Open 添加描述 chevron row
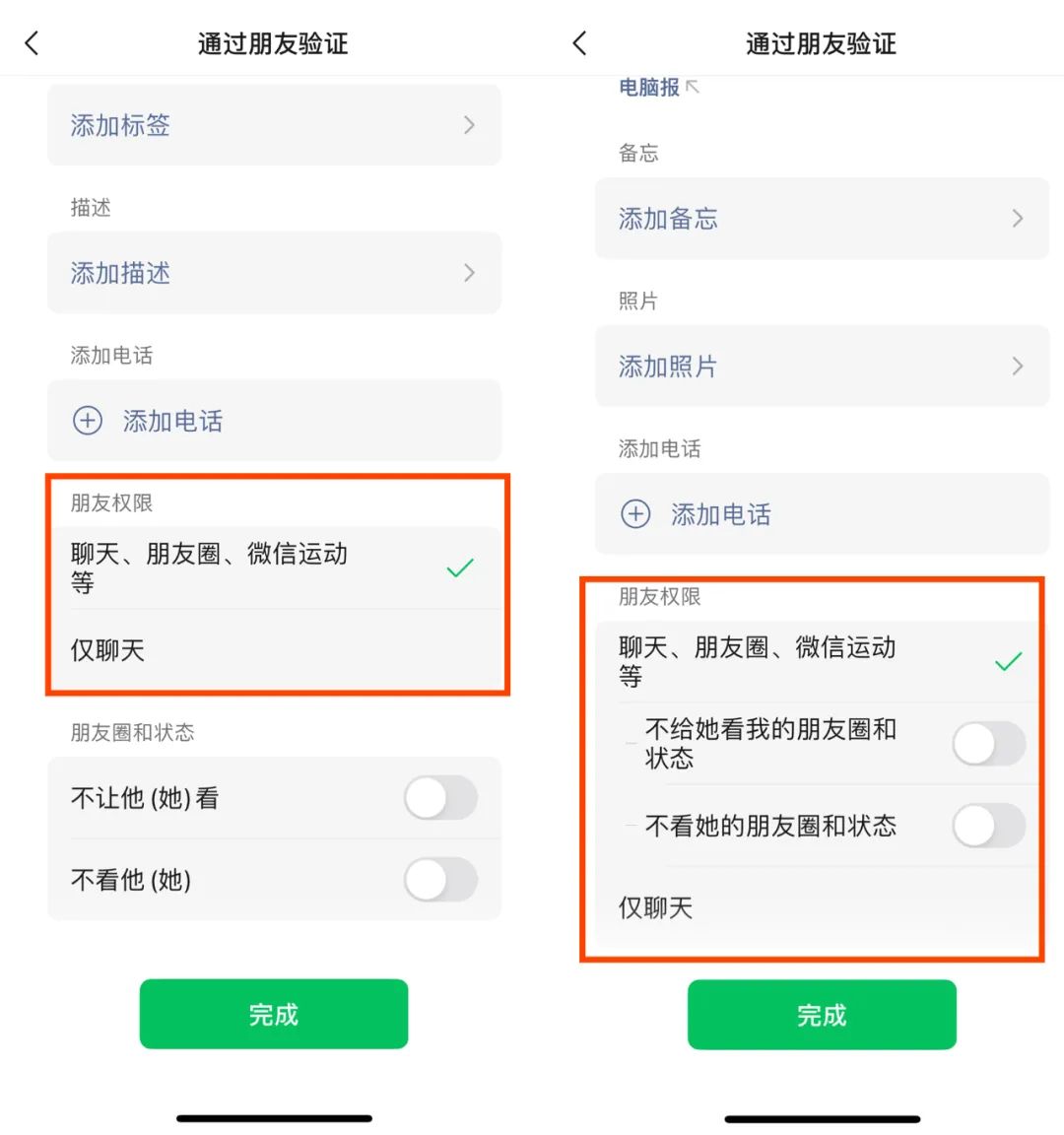The height and width of the screenshot is (1135, 1064). (x=274, y=273)
